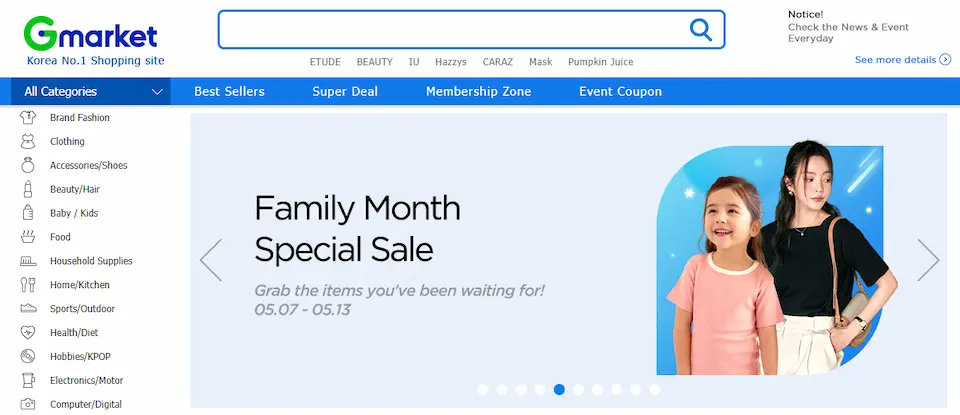Click the Home/Kitchen utensils icon
This screenshot has width=960, height=415.
tap(28, 285)
